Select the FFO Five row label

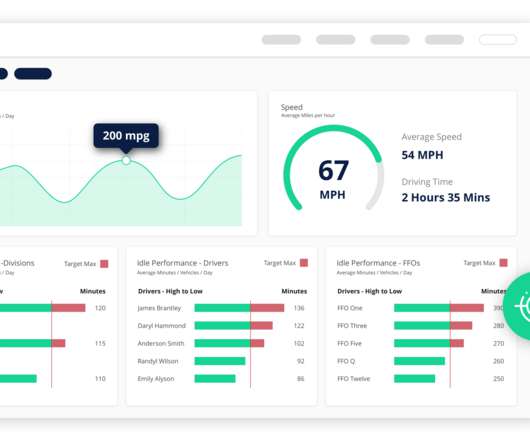point(349,343)
